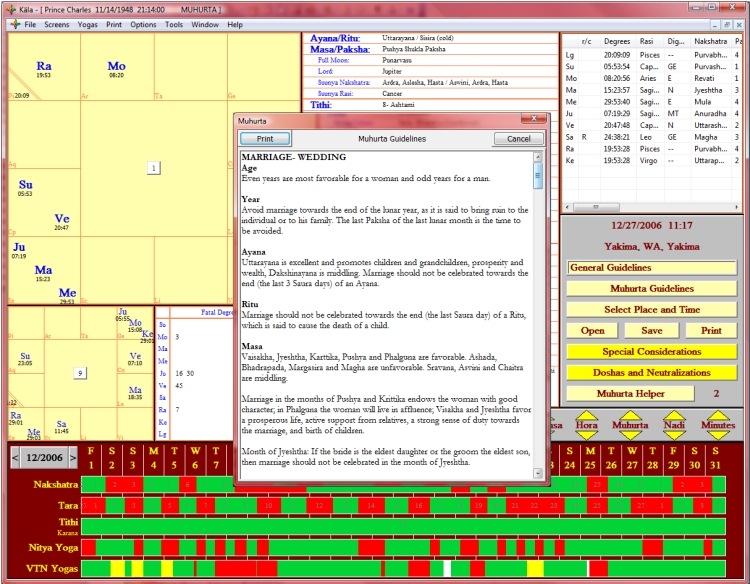This screenshot has height=584, width=750.
Task: Click the Mo planet in the main chart
Action: (116, 66)
